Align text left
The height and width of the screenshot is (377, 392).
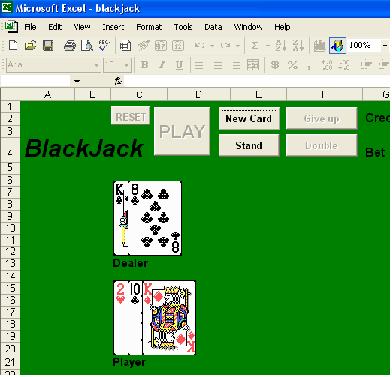coord(199,65)
